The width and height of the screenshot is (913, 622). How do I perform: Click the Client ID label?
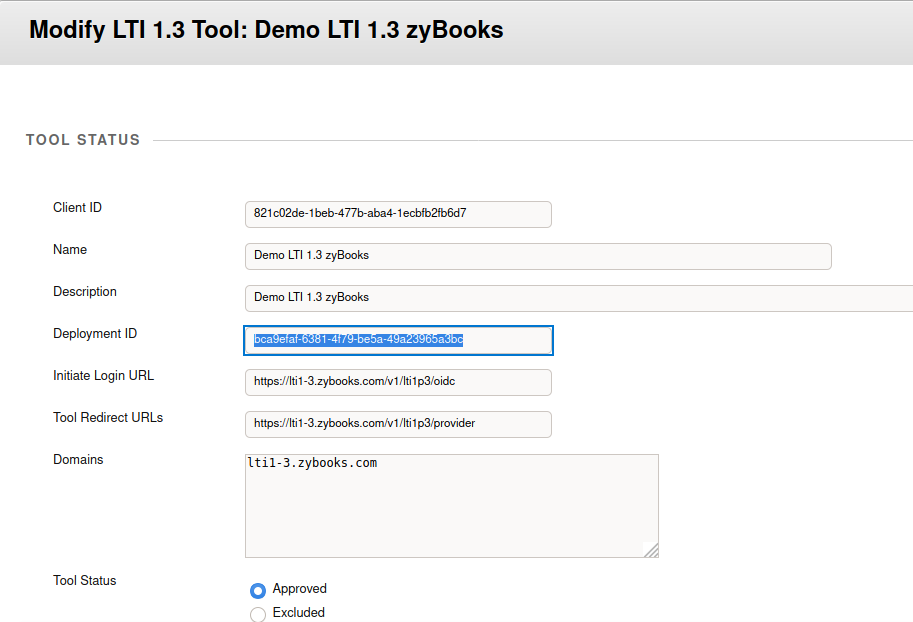pos(77,207)
